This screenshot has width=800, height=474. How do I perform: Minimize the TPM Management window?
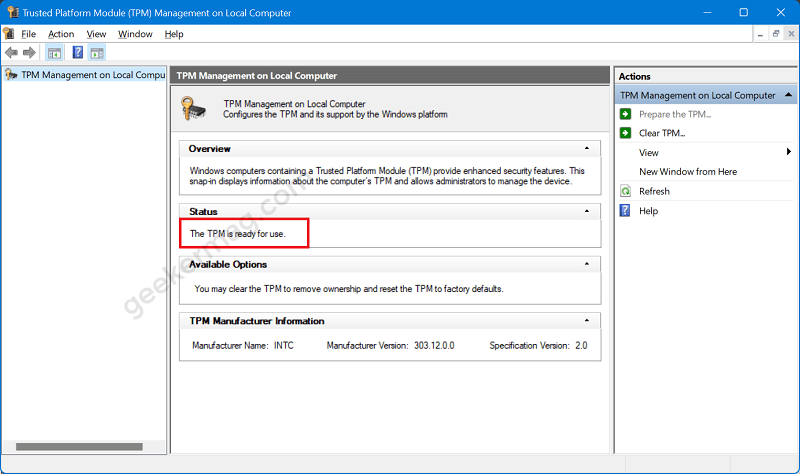coord(707,12)
